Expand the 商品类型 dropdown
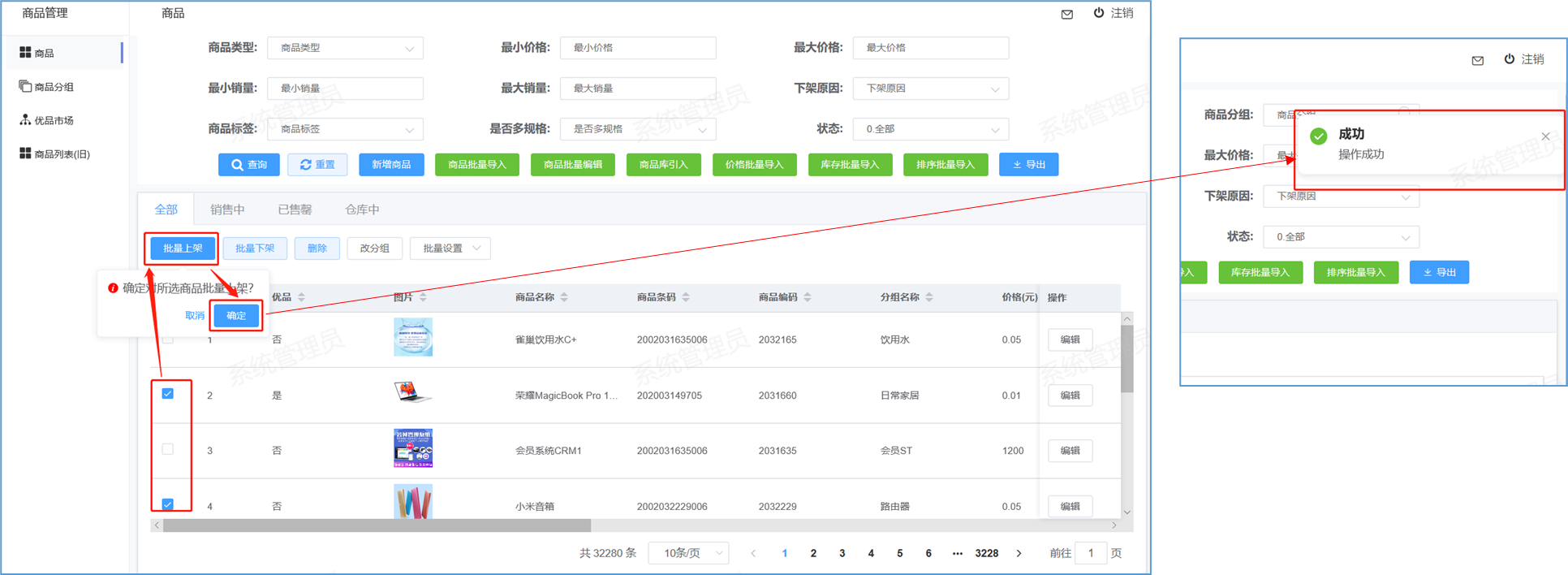Image resolution: width=1568 pixels, height=575 pixels. (x=345, y=48)
